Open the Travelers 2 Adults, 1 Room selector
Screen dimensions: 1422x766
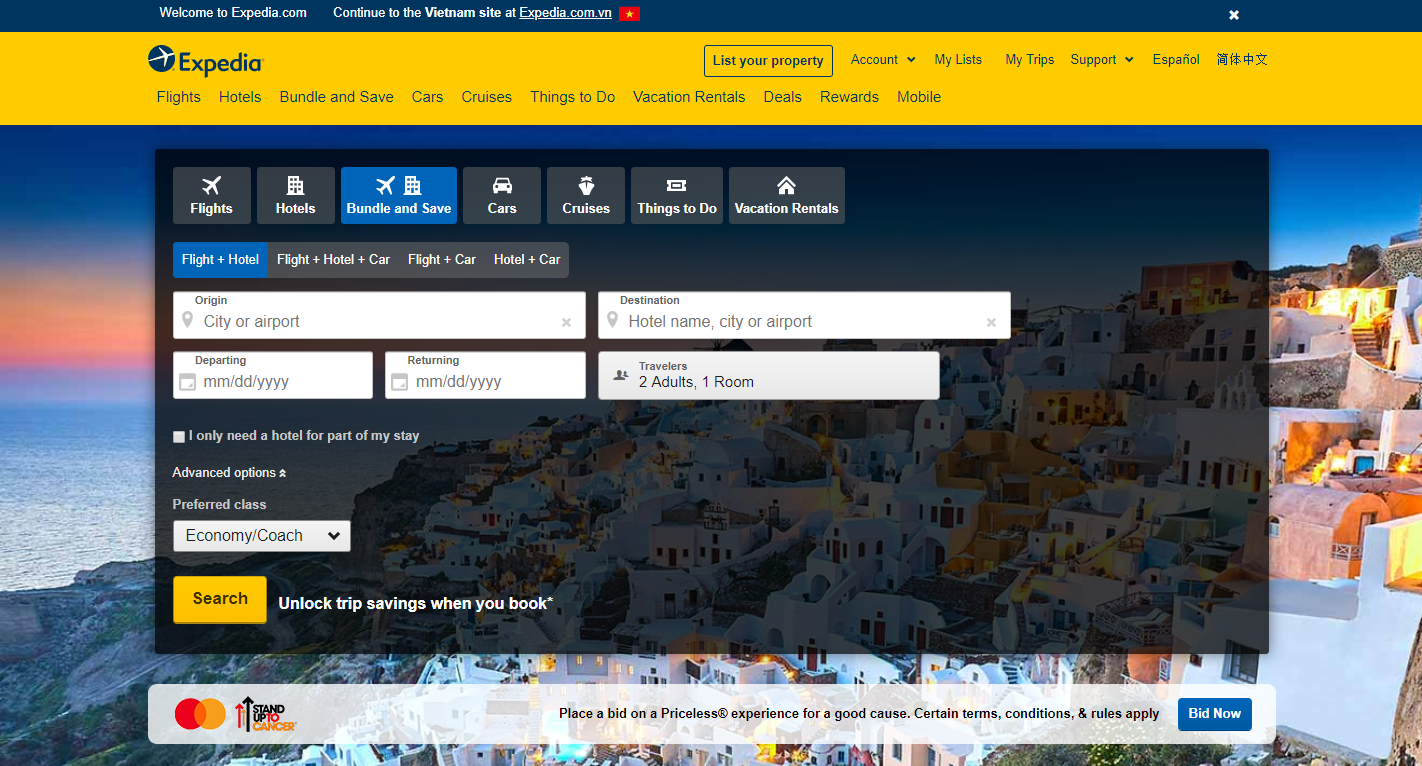pyautogui.click(x=769, y=375)
